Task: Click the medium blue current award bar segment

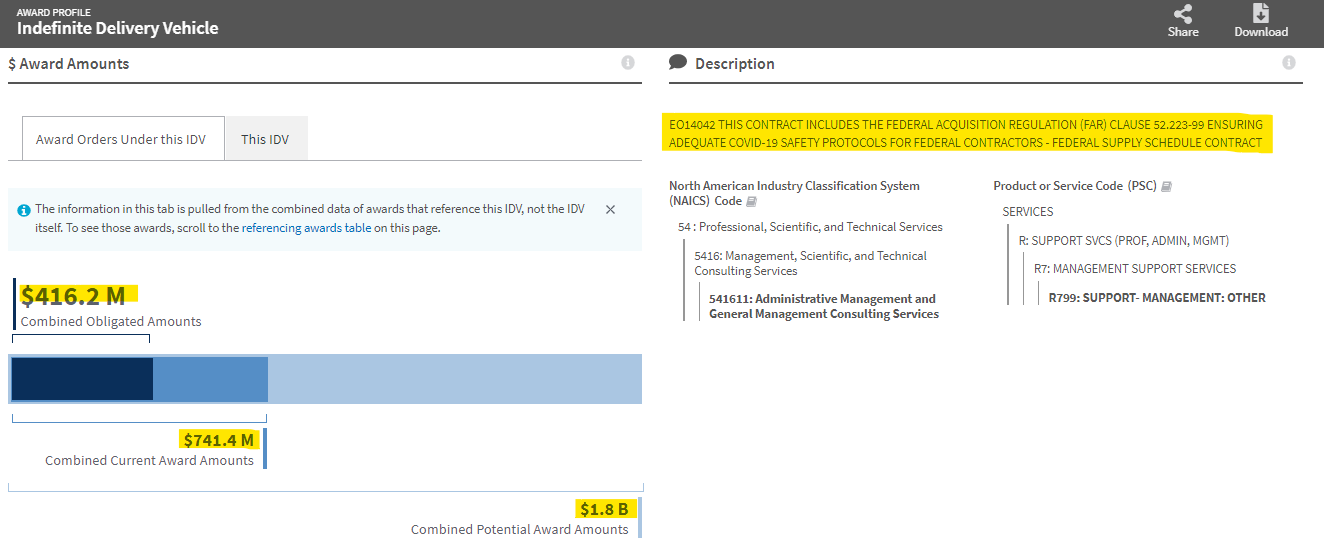Action: point(210,379)
